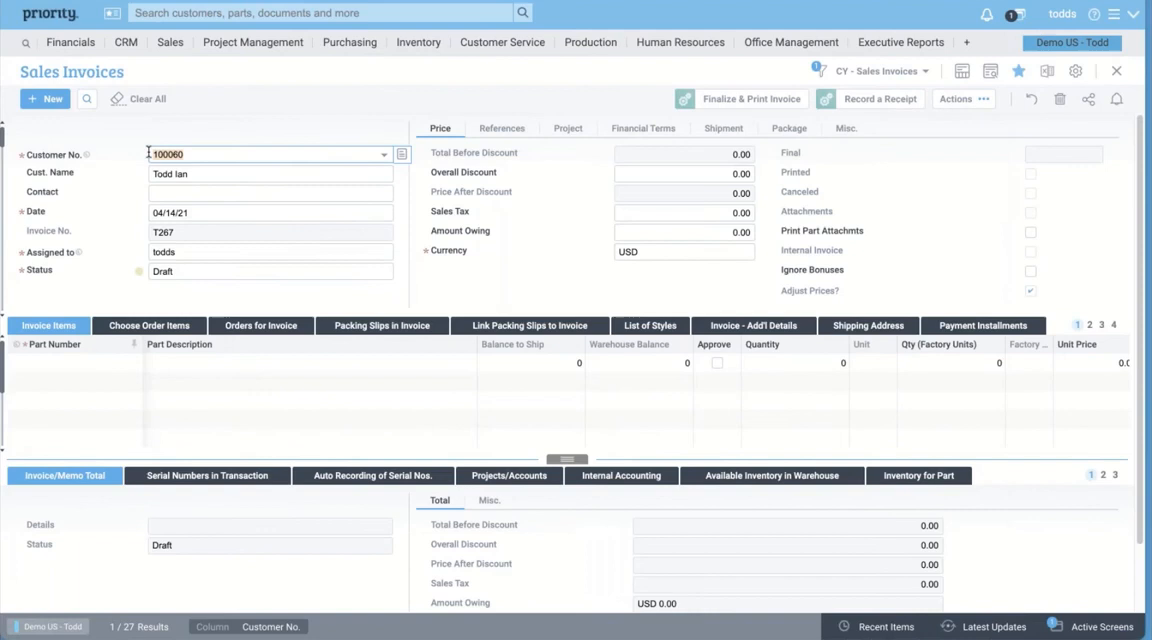Open the Executive Reports menu

pos(901,43)
